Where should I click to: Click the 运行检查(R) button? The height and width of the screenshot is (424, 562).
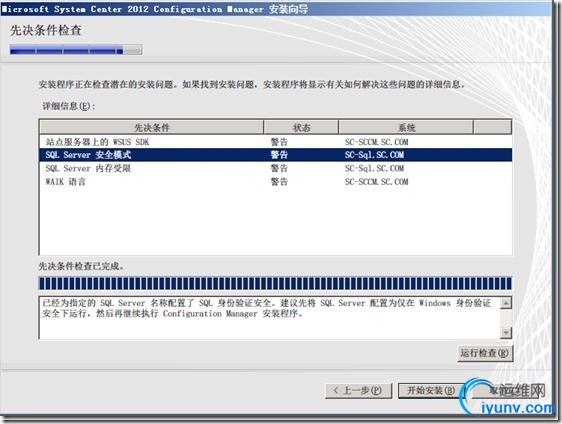[485, 353]
